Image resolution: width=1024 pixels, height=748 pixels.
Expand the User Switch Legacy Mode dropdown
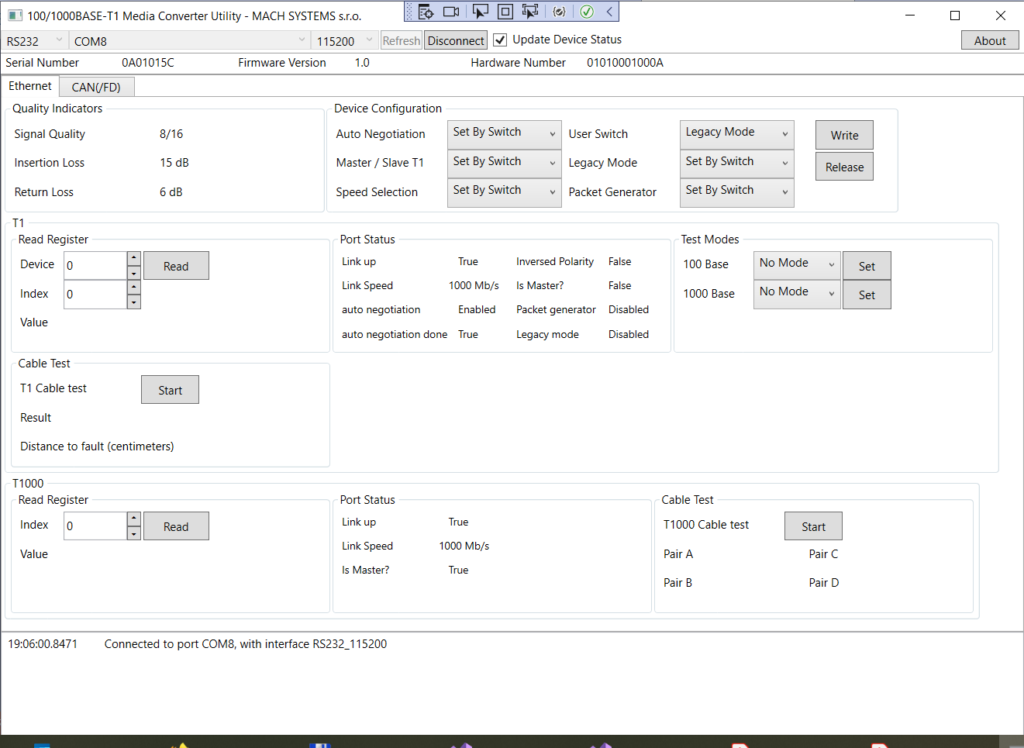[737, 132]
